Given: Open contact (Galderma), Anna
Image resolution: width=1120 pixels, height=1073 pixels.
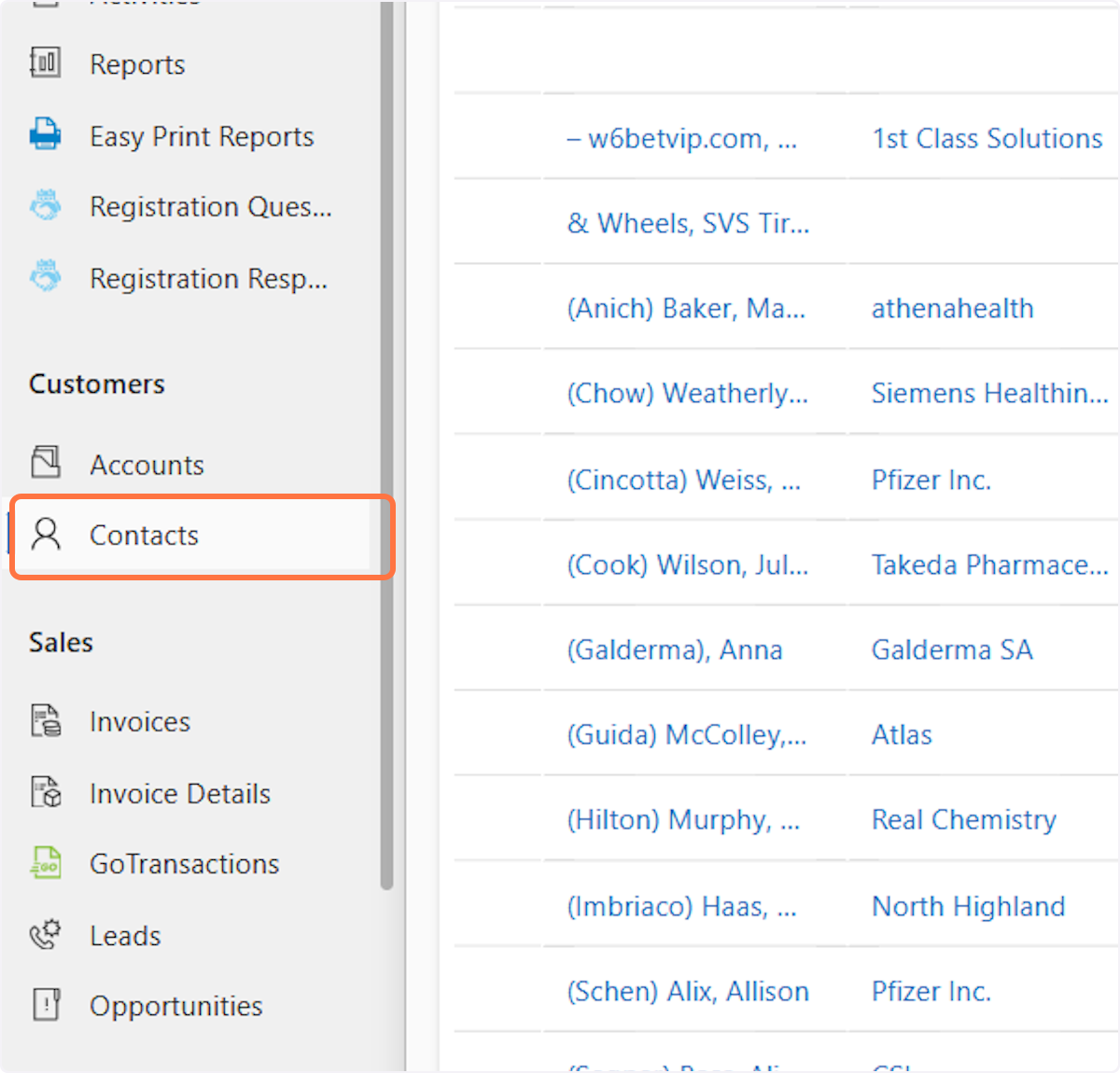Looking at the screenshot, I should coord(675,650).
